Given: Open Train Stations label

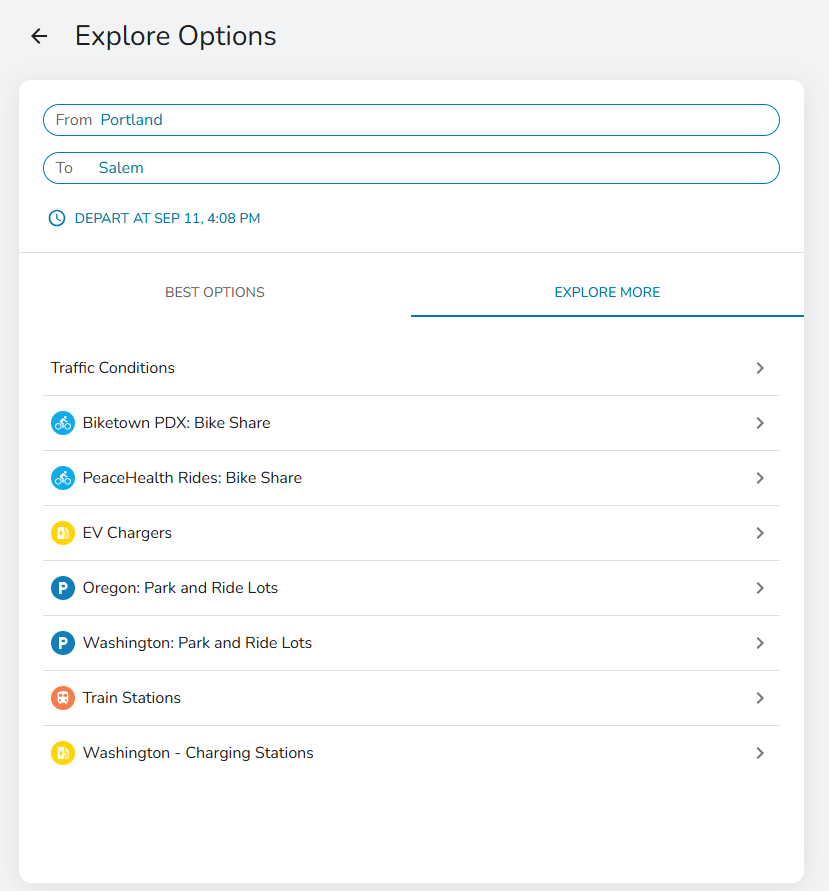Looking at the screenshot, I should pos(132,698).
